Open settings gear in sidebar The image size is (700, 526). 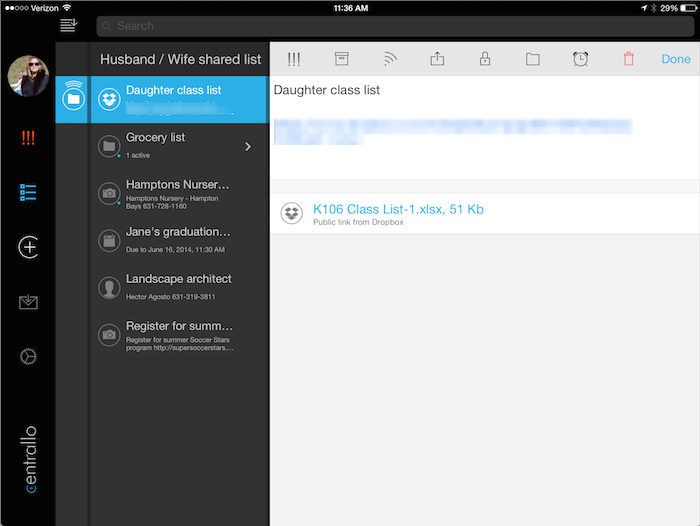coord(28,356)
